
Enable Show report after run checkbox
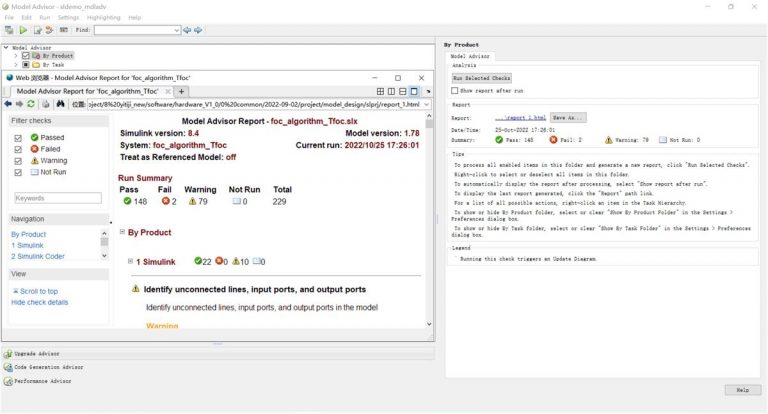point(455,91)
